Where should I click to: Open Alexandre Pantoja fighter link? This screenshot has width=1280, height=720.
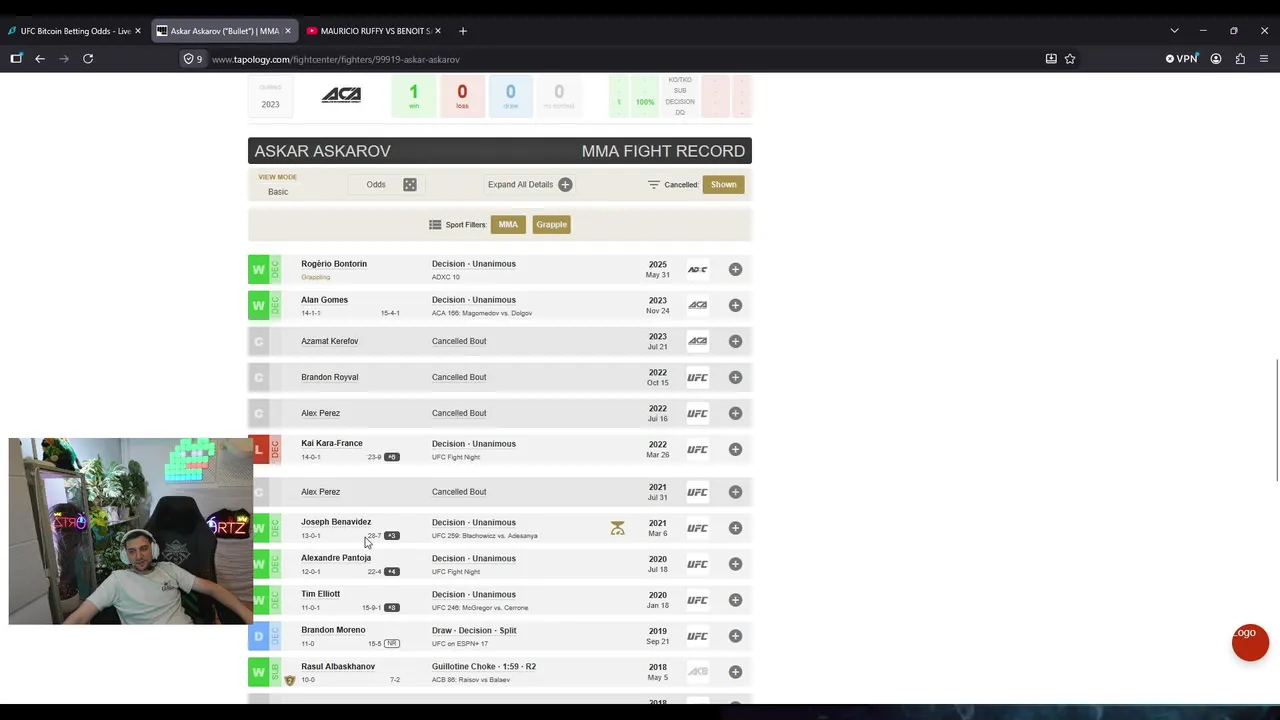[x=336, y=558]
